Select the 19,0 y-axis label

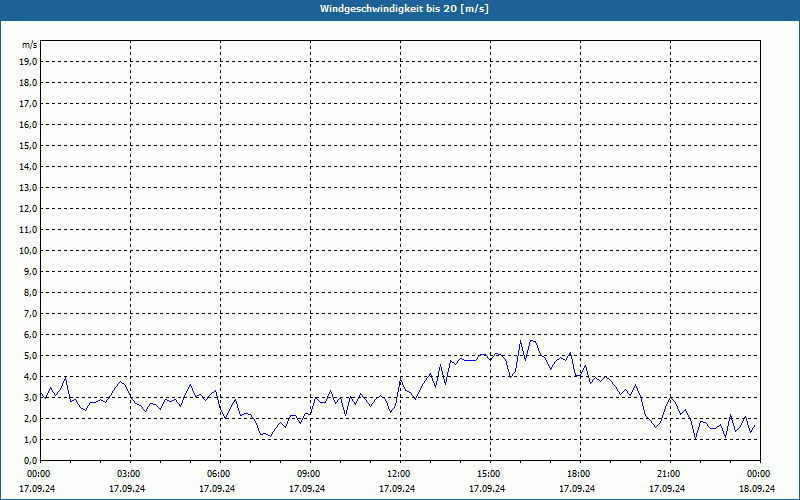point(29,61)
